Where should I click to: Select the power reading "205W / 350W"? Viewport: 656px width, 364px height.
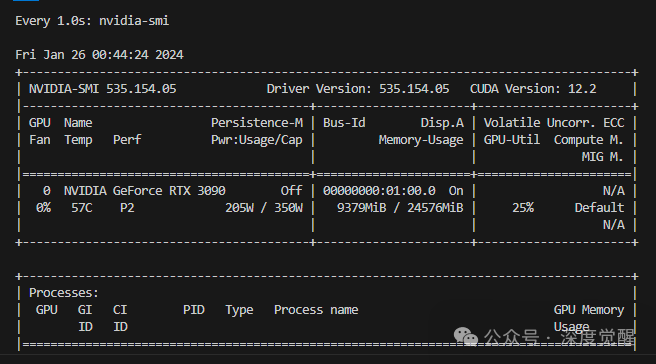[264, 208]
